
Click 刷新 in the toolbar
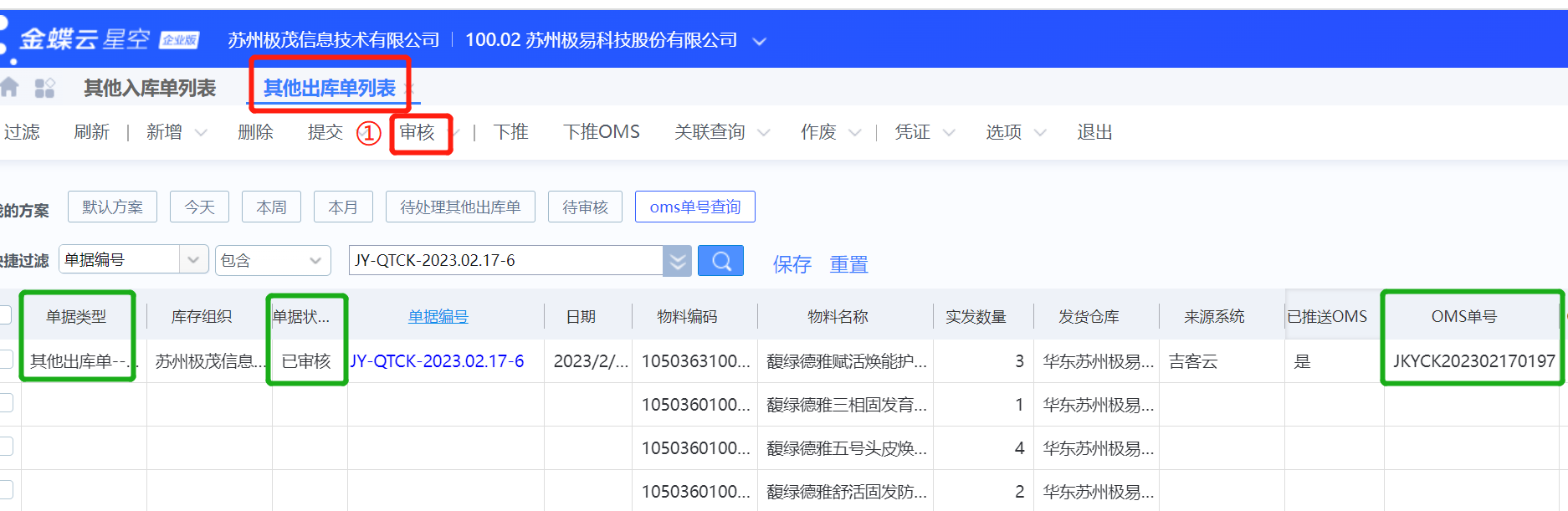coord(91,132)
